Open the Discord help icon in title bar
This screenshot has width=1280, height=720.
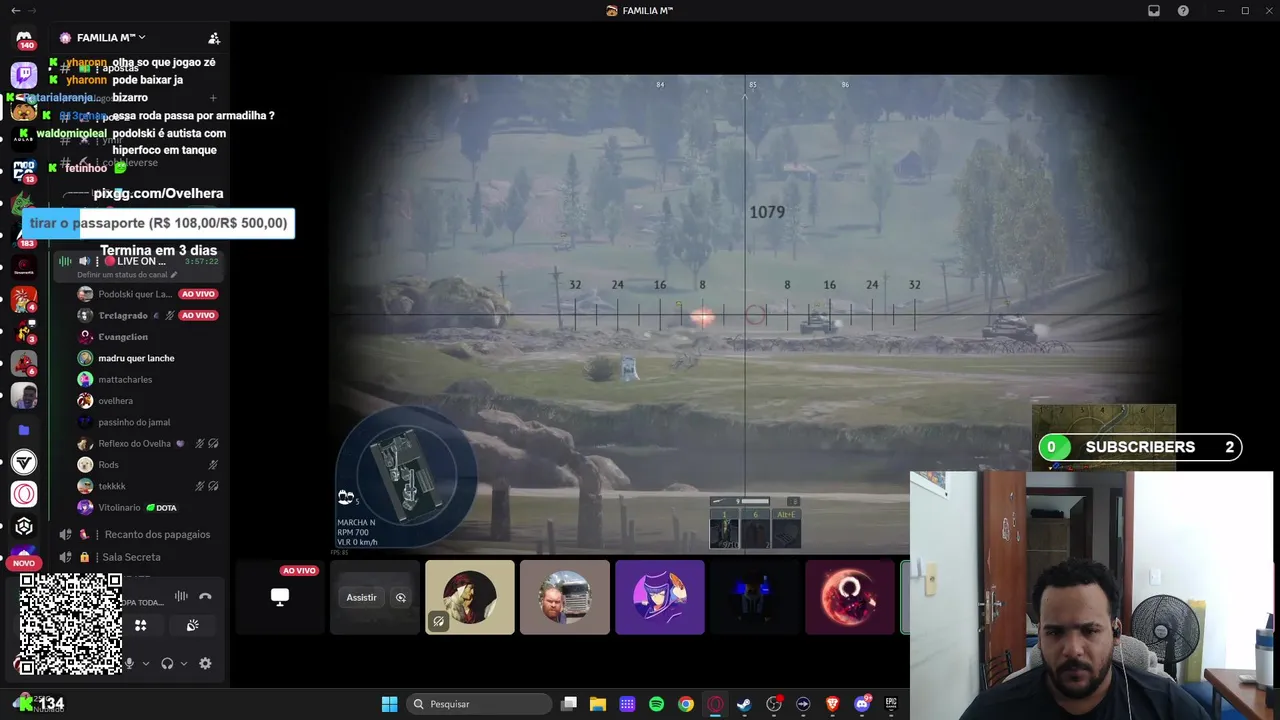pos(1183,10)
